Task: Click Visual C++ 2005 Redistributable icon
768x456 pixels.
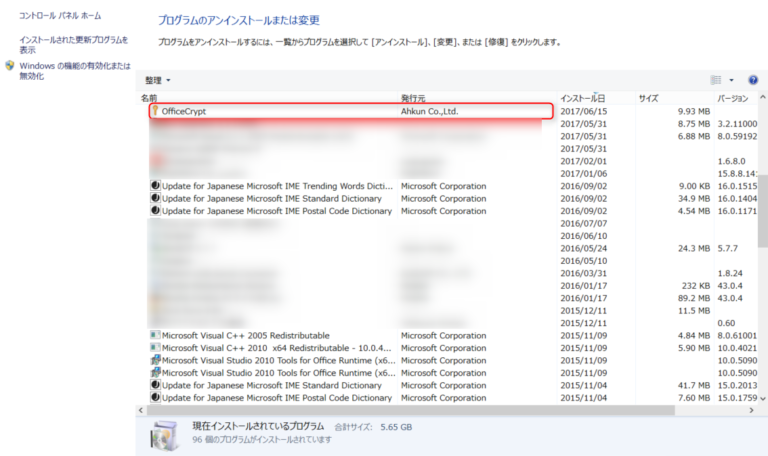Action: pyautogui.click(x=155, y=335)
